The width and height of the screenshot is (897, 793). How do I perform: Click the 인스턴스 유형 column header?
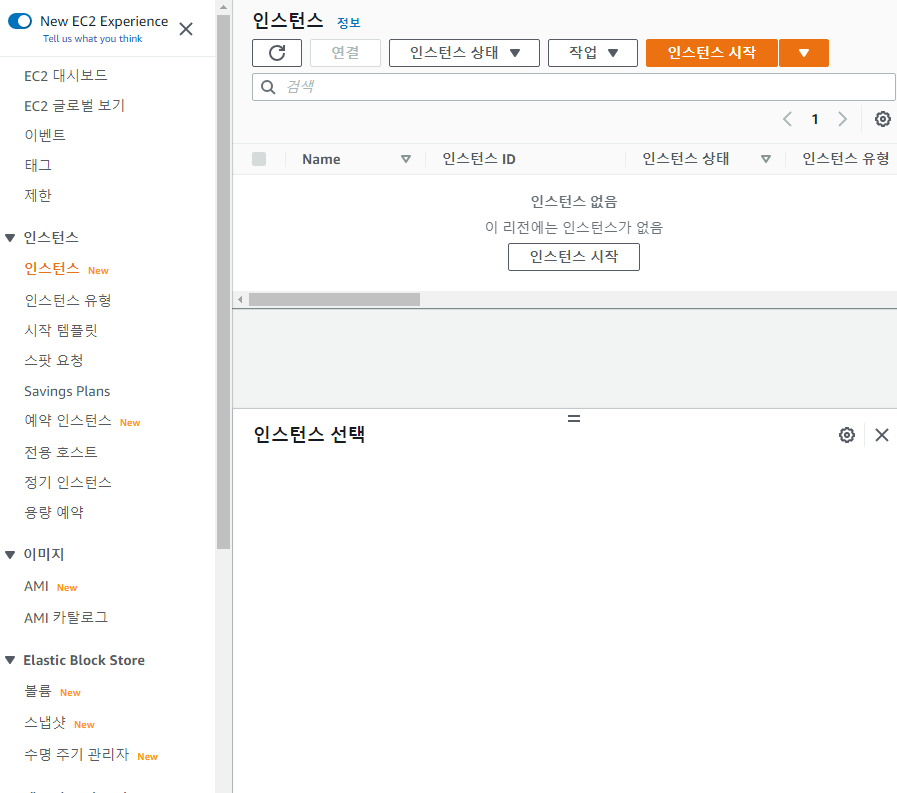pos(846,159)
